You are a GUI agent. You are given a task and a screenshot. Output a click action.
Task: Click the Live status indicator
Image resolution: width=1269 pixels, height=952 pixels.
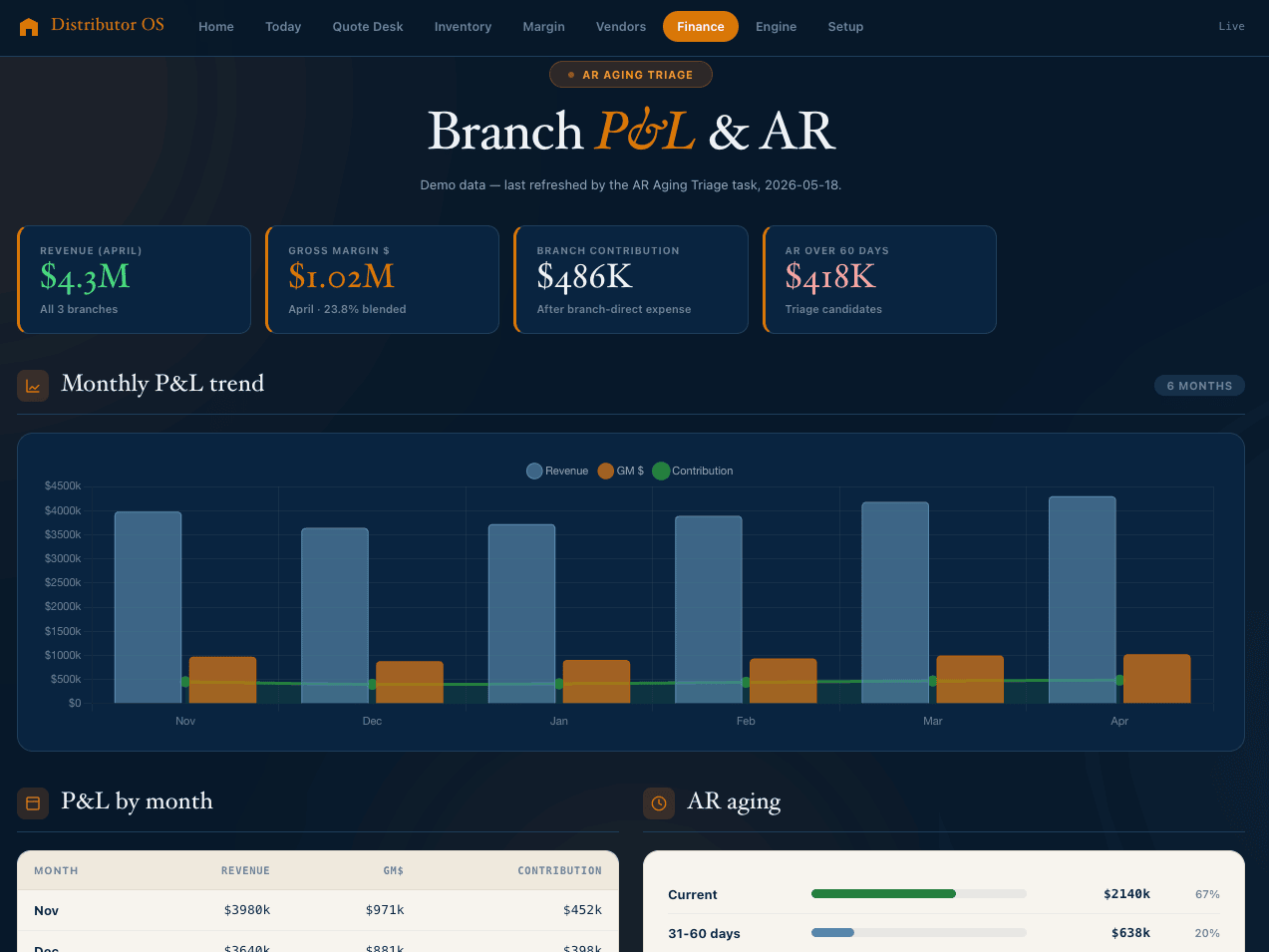click(x=1231, y=27)
